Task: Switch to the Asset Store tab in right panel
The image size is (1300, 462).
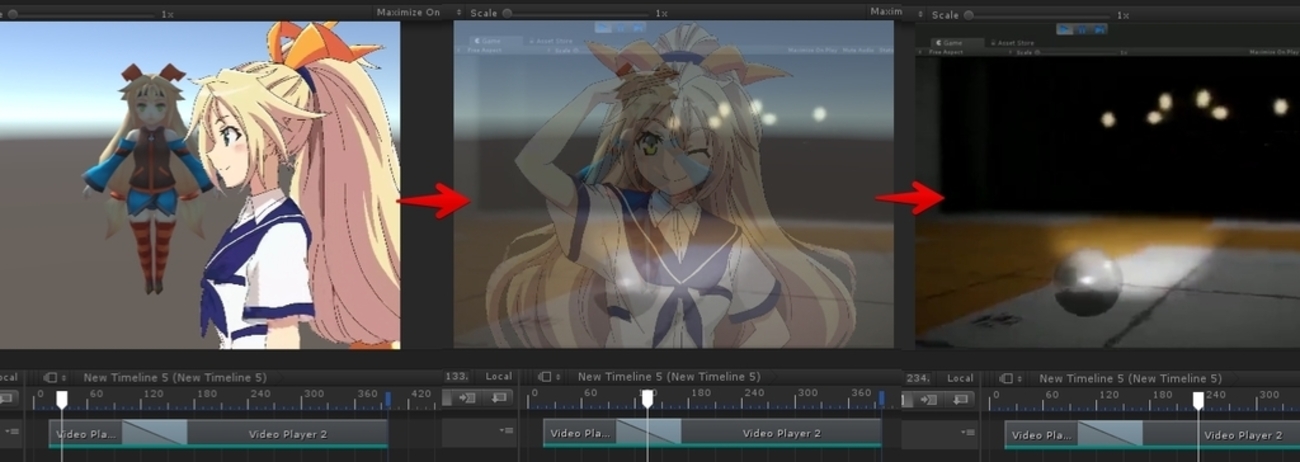Action: 1012,43
